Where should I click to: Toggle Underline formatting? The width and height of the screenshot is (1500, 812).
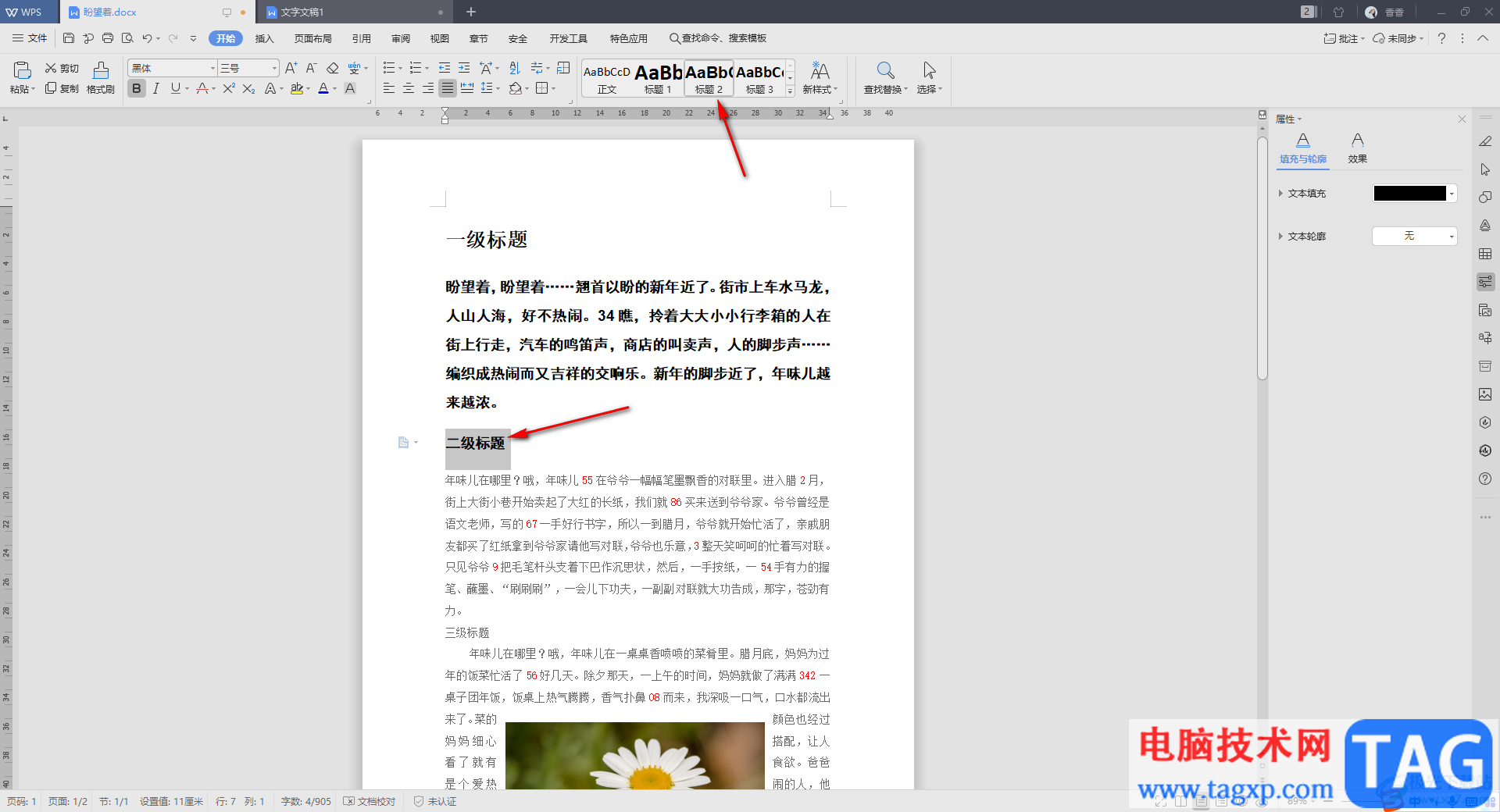[x=176, y=88]
